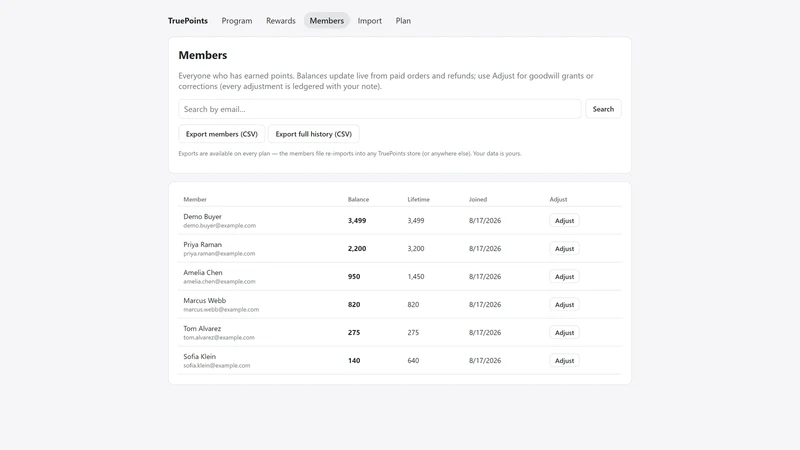800x450 pixels.
Task: Click Priya Raman's balance 2,200
Action: pos(357,249)
